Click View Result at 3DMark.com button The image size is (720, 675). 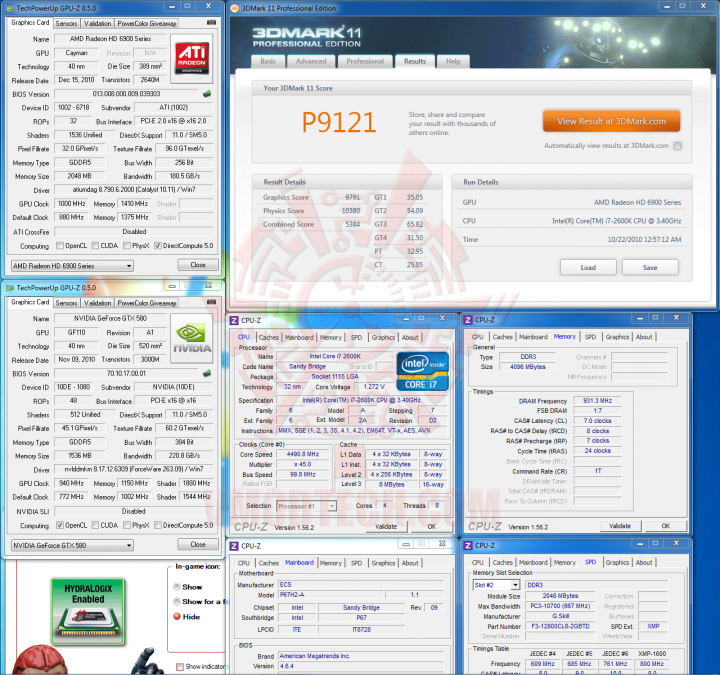tap(611, 121)
